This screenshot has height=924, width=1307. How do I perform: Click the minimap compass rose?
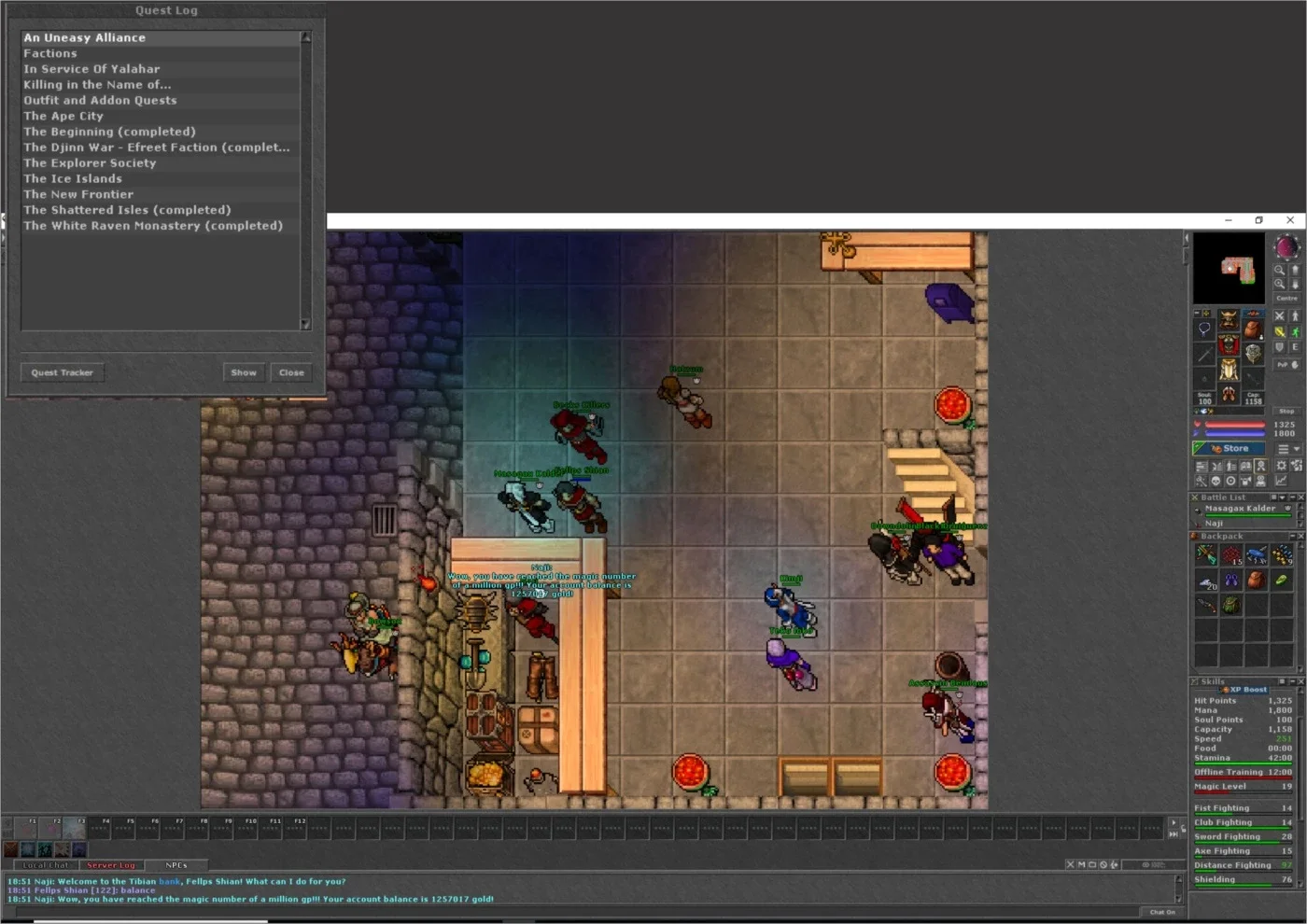click(1287, 247)
